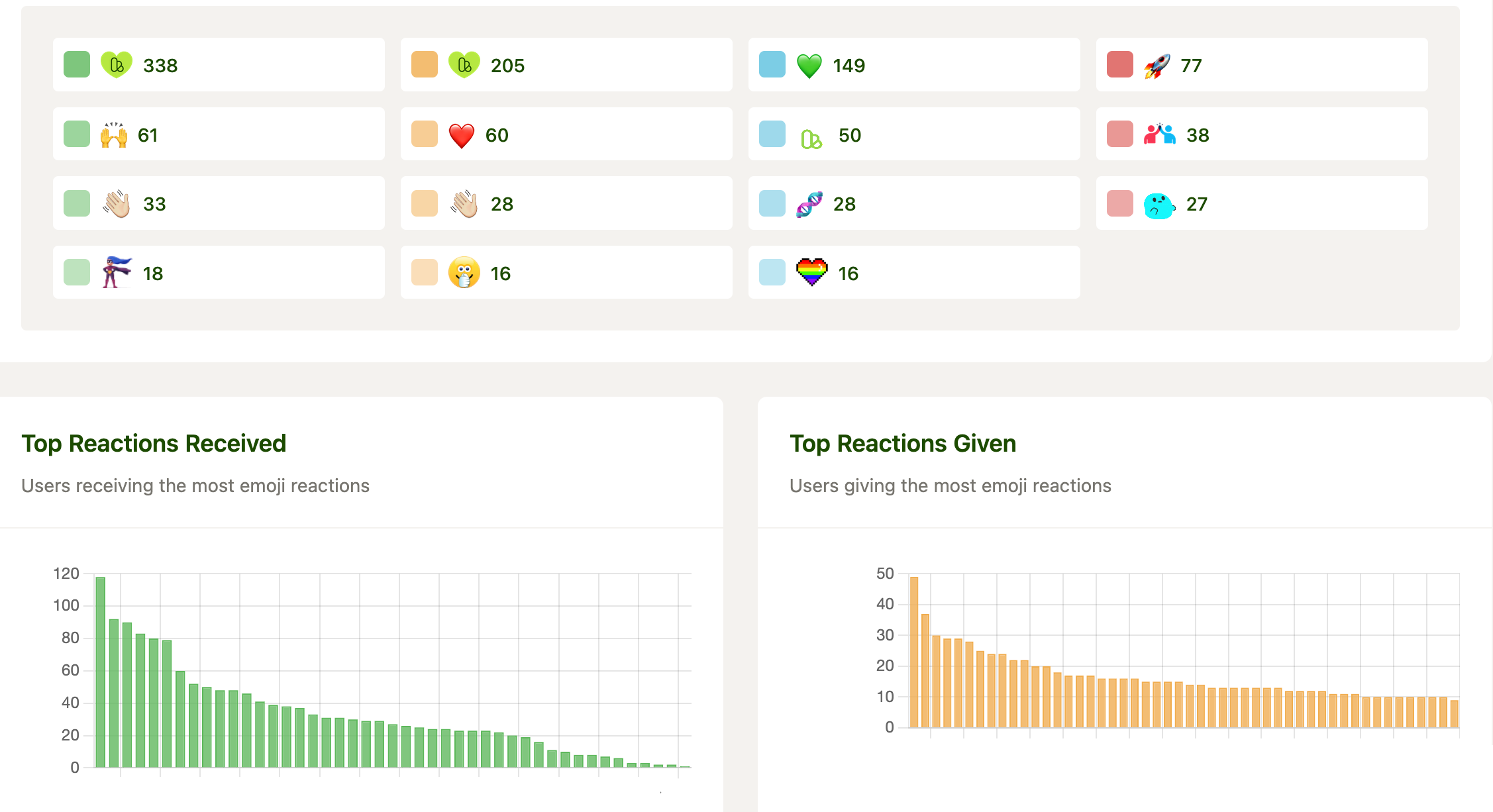Click the raised hands emoji showing 61

click(114, 135)
